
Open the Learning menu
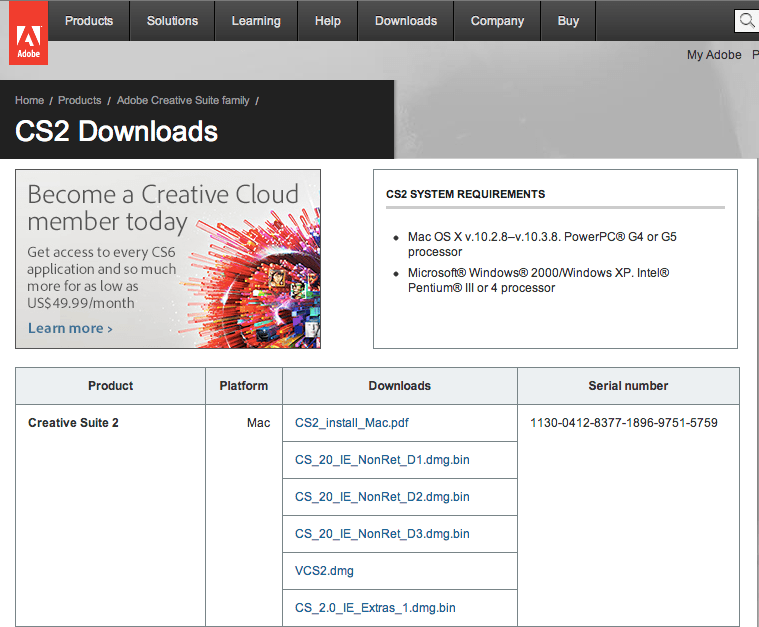[x=256, y=21]
